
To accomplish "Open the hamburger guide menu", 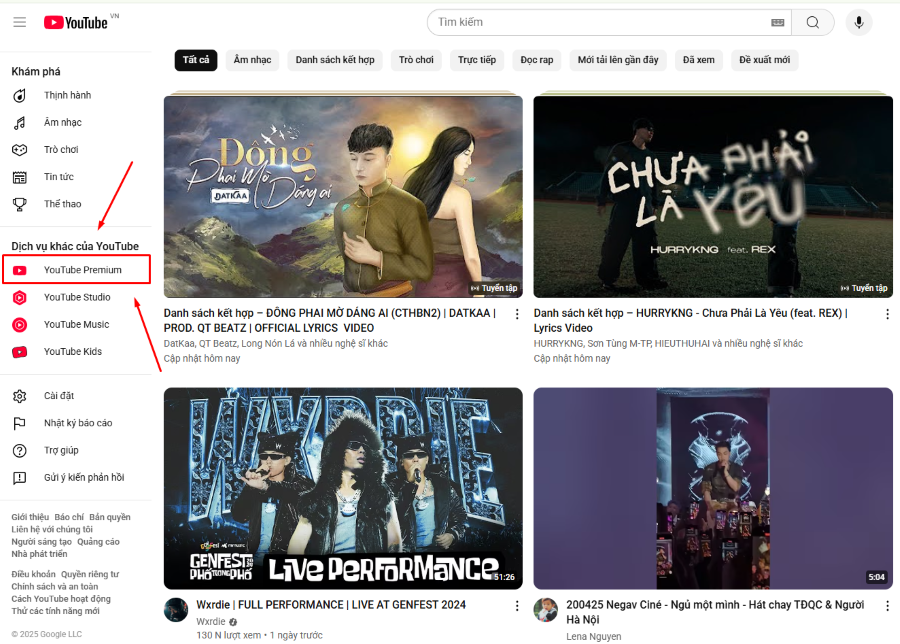I will click(20, 22).
